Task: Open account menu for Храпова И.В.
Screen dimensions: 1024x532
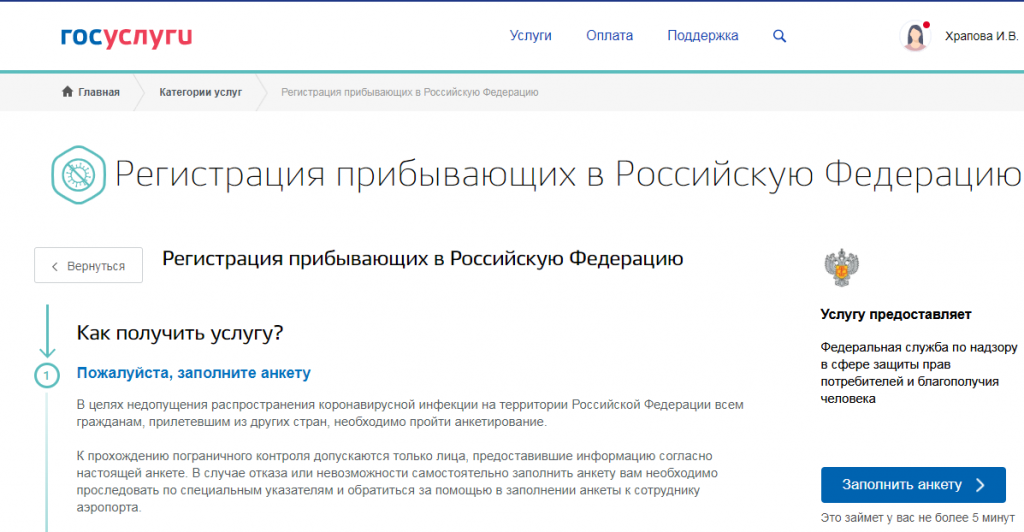Action: pos(981,36)
